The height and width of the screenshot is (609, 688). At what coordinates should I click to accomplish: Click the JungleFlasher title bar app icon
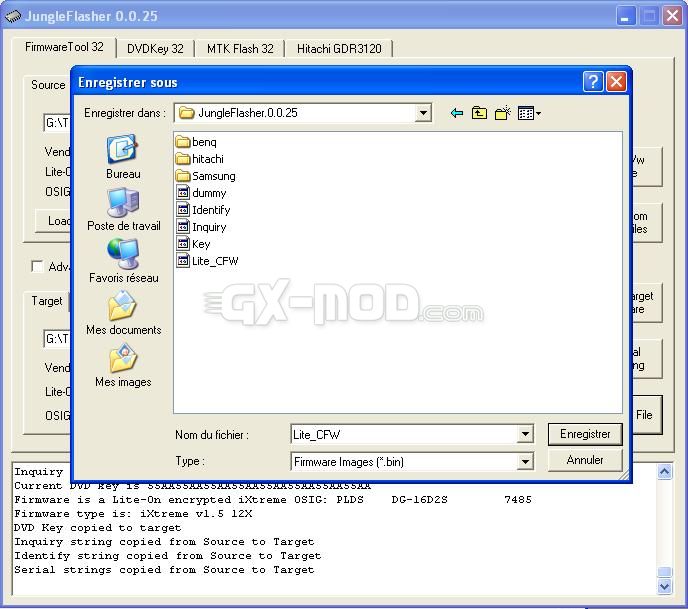(x=13, y=16)
